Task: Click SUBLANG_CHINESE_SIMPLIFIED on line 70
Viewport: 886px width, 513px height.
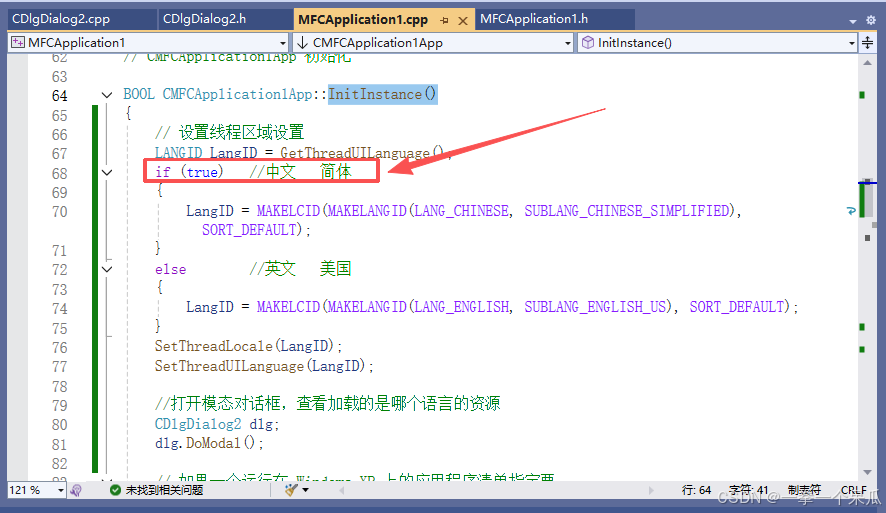Action: pos(627,211)
